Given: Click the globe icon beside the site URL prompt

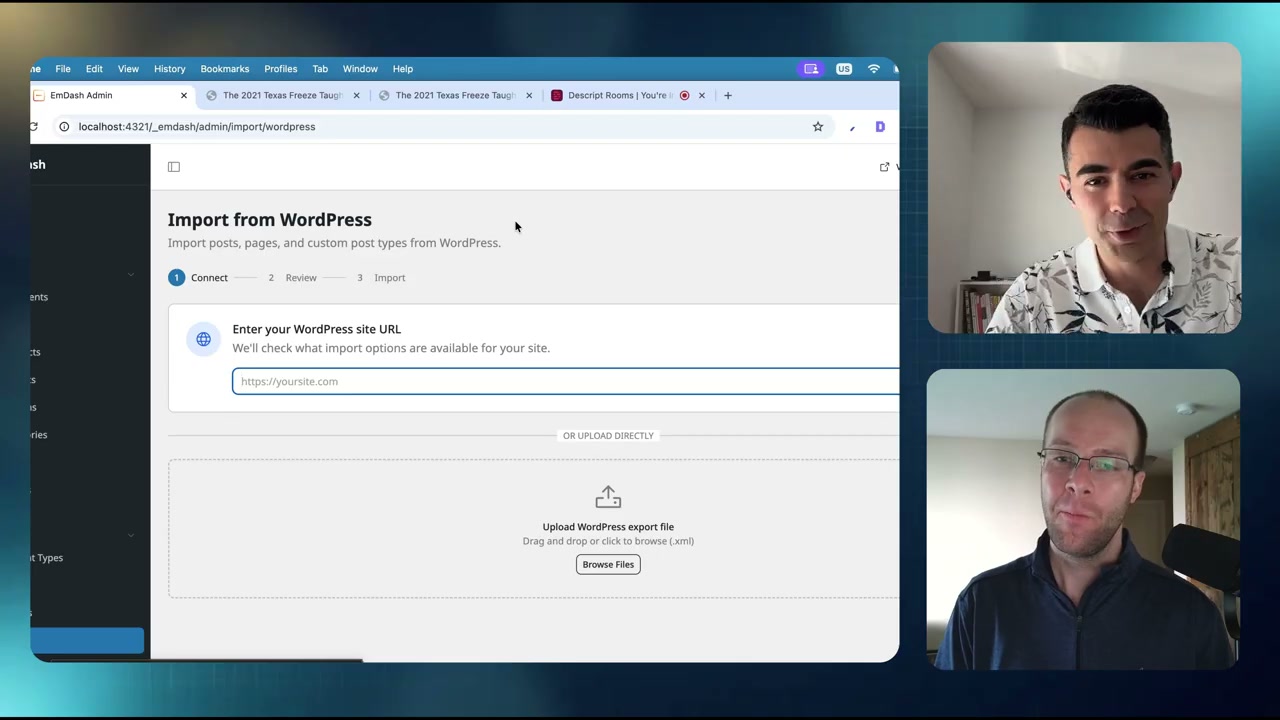Looking at the screenshot, I should tap(203, 339).
